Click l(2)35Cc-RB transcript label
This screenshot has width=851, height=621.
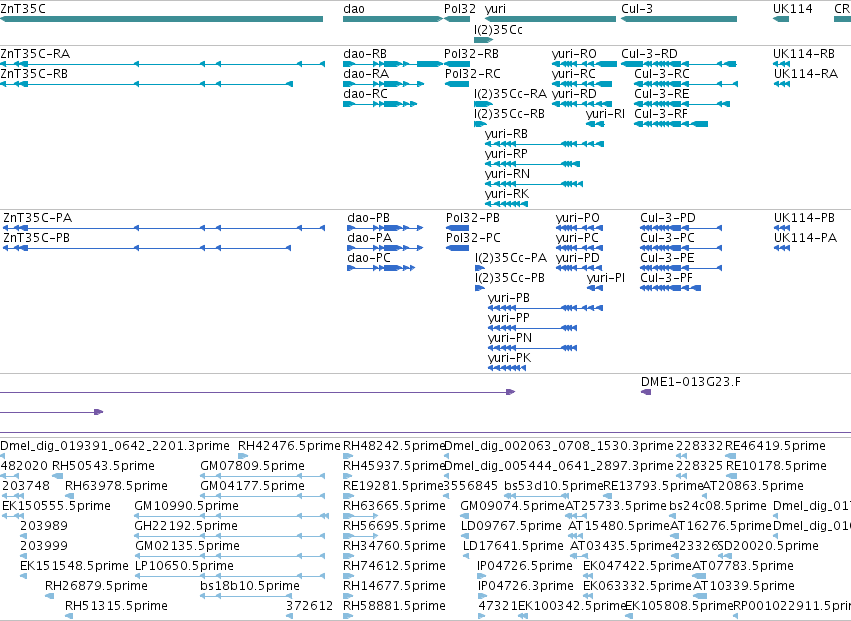[509, 113]
